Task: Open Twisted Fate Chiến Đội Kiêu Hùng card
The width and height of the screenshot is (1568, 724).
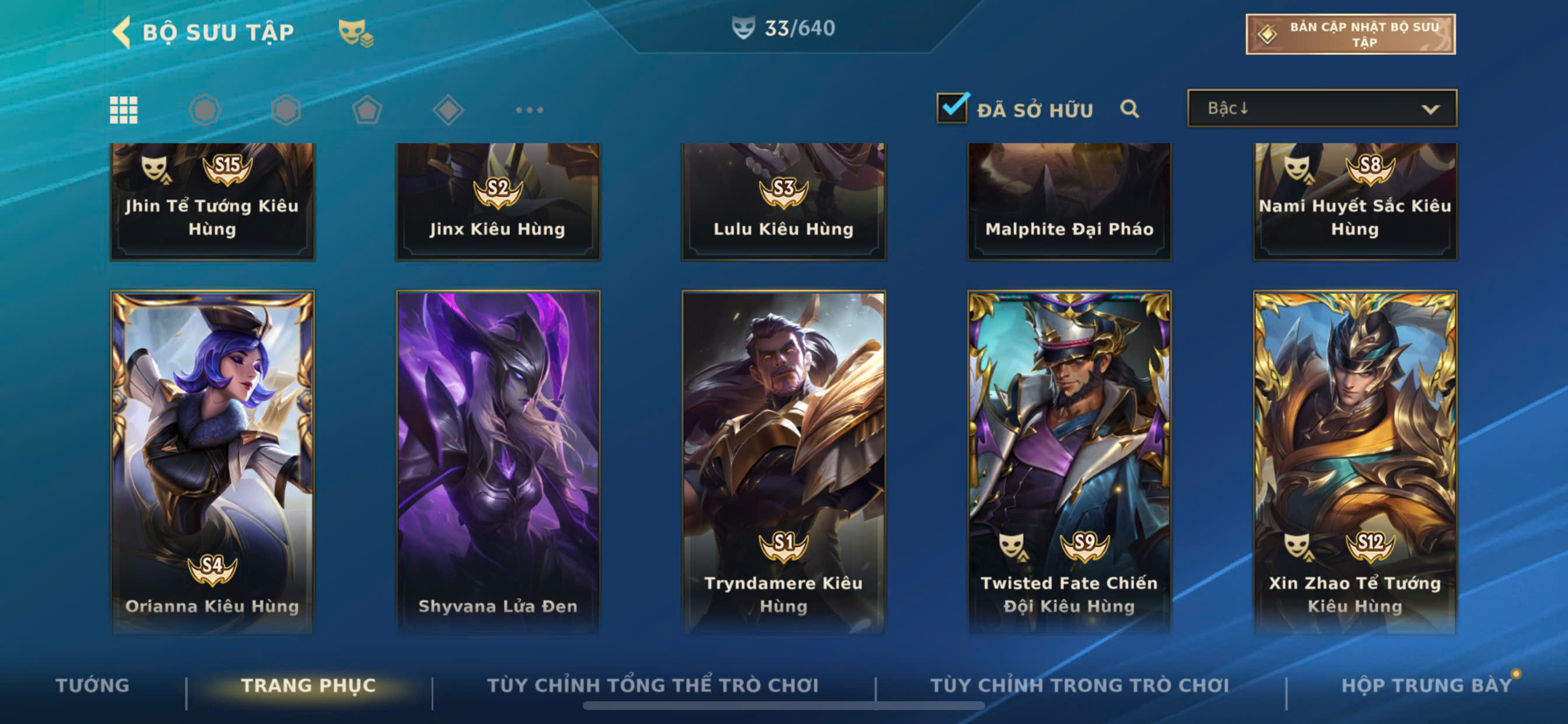Action: coord(1069,462)
